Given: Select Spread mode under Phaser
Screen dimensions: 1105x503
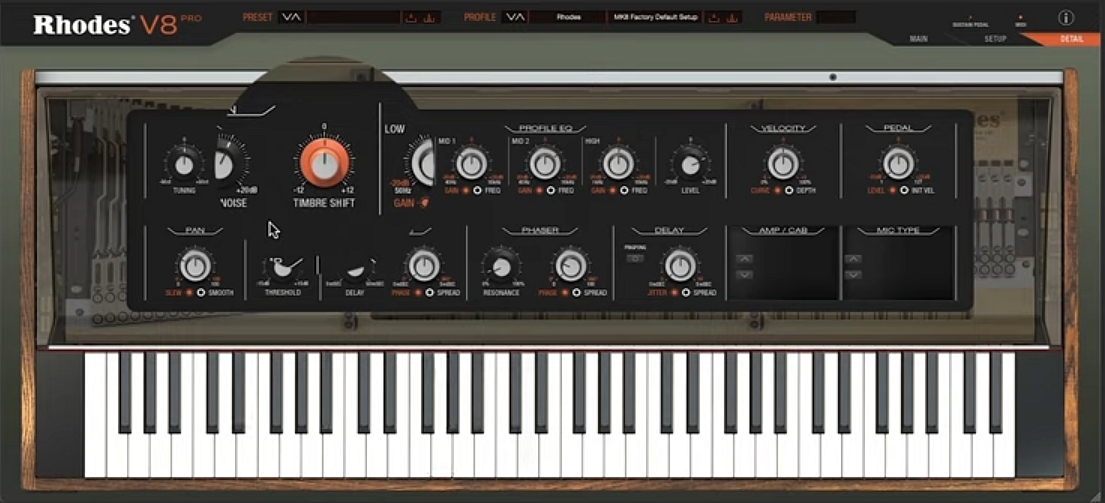Looking at the screenshot, I should [x=576, y=292].
